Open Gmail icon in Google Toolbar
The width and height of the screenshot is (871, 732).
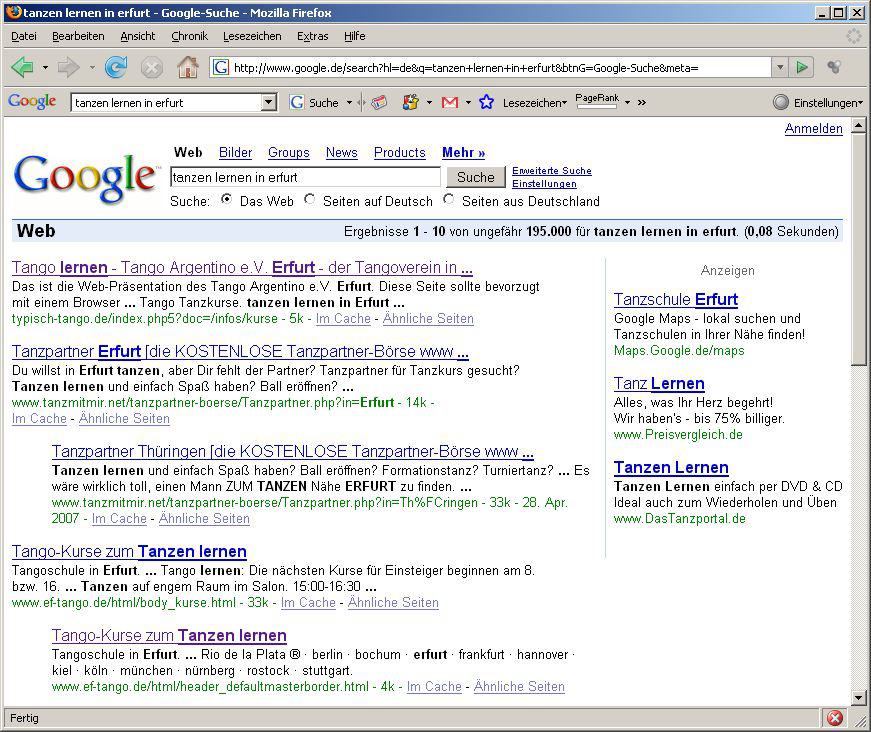pos(449,102)
